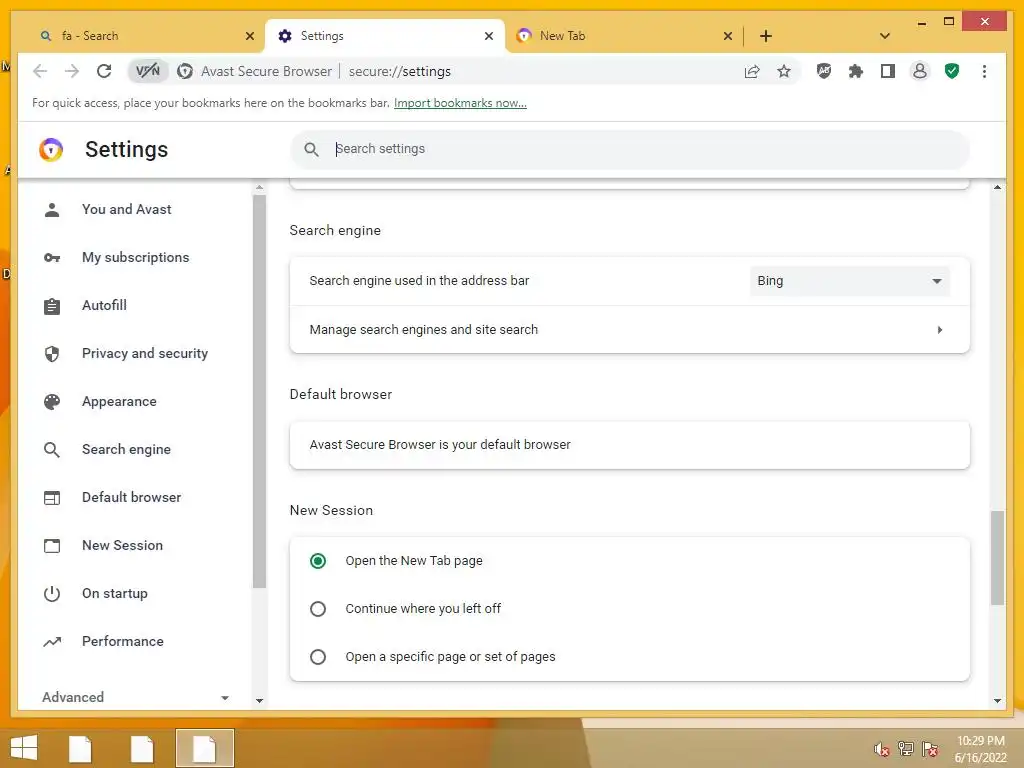Reload the current page
The height and width of the screenshot is (768, 1024).
tap(104, 71)
